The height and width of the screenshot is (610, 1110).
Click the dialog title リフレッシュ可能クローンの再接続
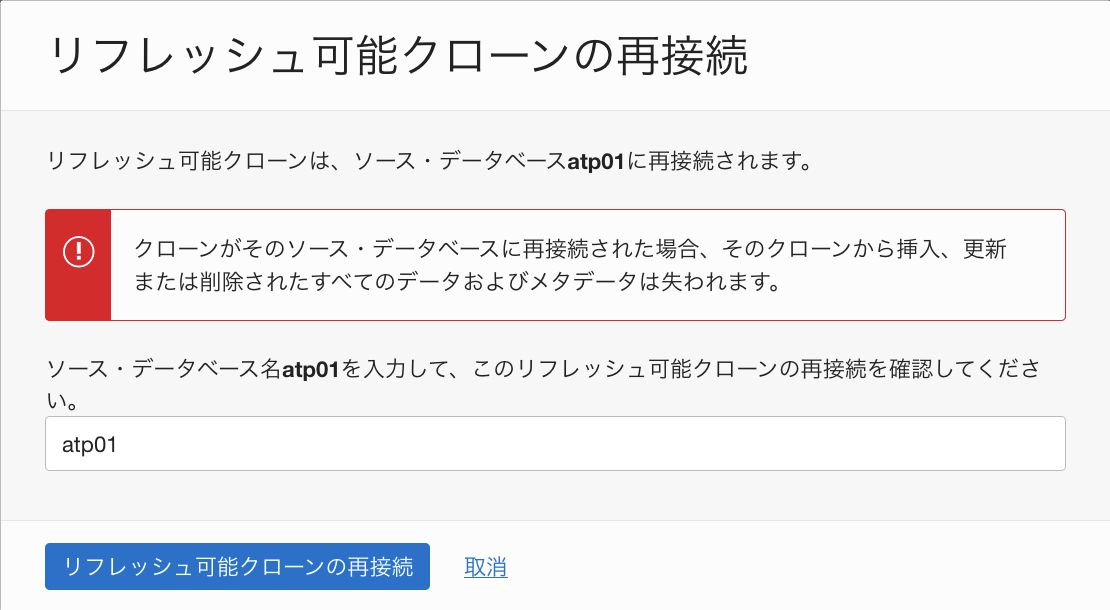coord(402,56)
